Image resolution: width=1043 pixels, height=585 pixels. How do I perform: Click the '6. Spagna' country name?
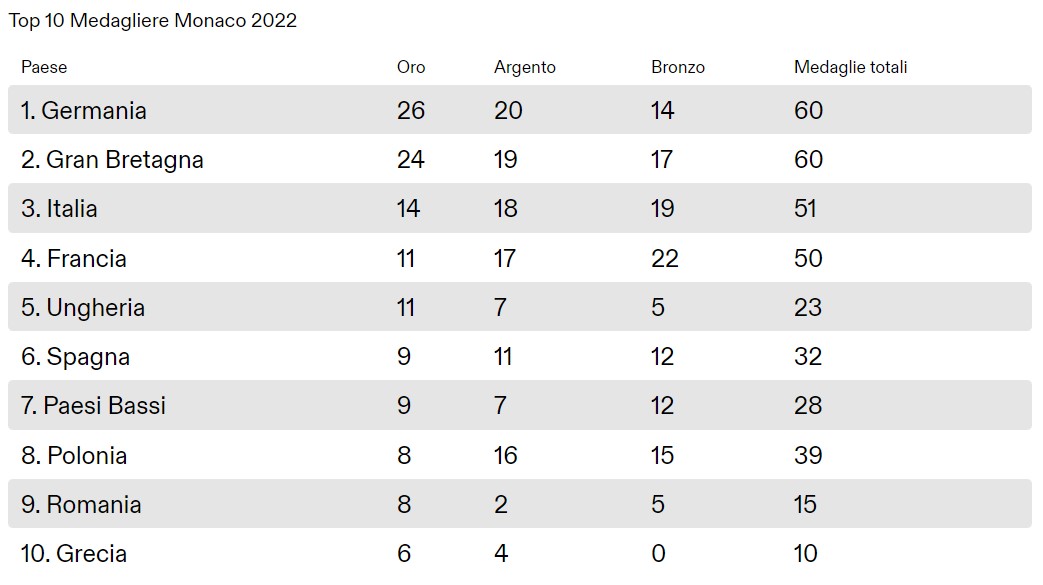[76, 357]
